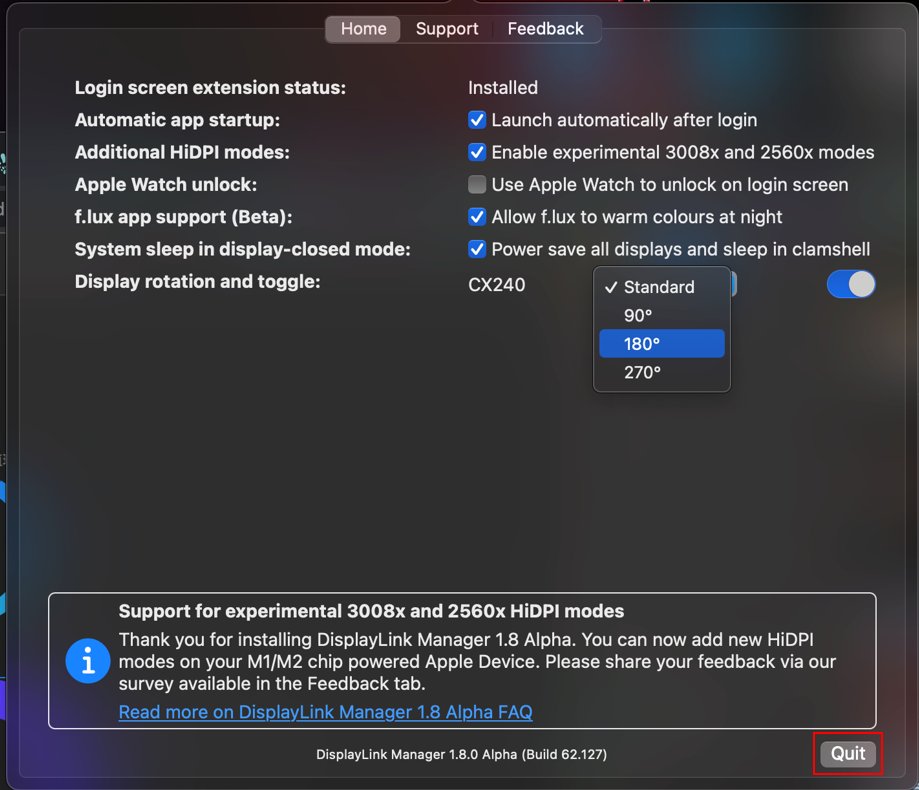Click f.lux app support (Beta) label
The height and width of the screenshot is (790, 919).
[x=183, y=217]
